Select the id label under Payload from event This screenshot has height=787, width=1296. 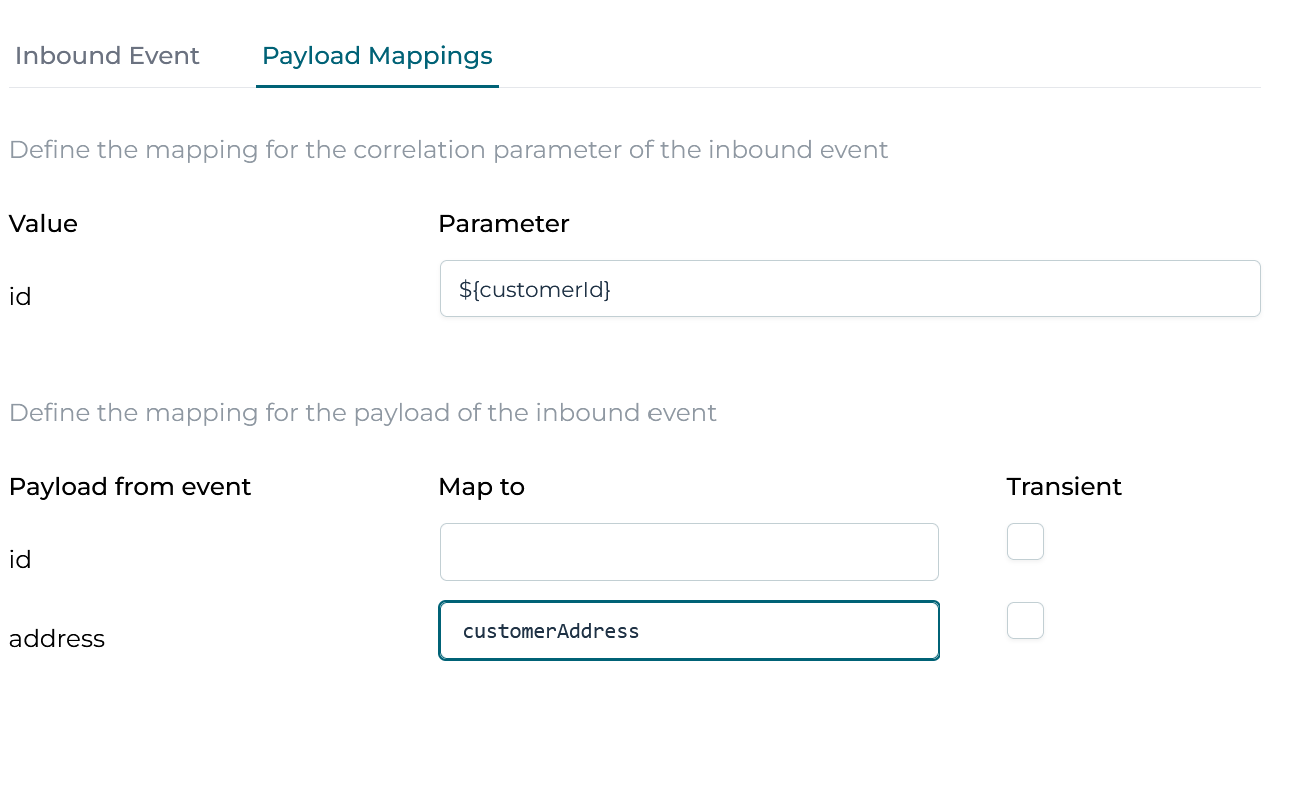[x=20, y=560]
